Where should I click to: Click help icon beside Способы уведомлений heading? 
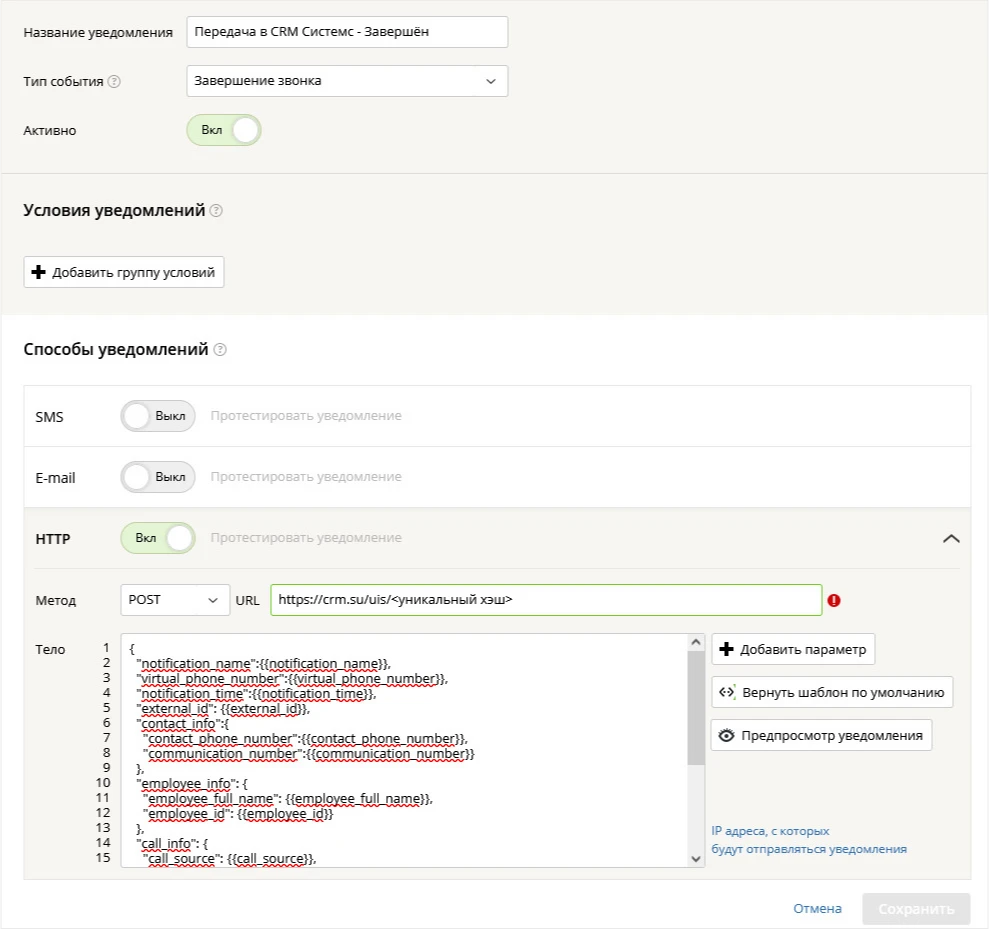pyautogui.click(x=219, y=349)
